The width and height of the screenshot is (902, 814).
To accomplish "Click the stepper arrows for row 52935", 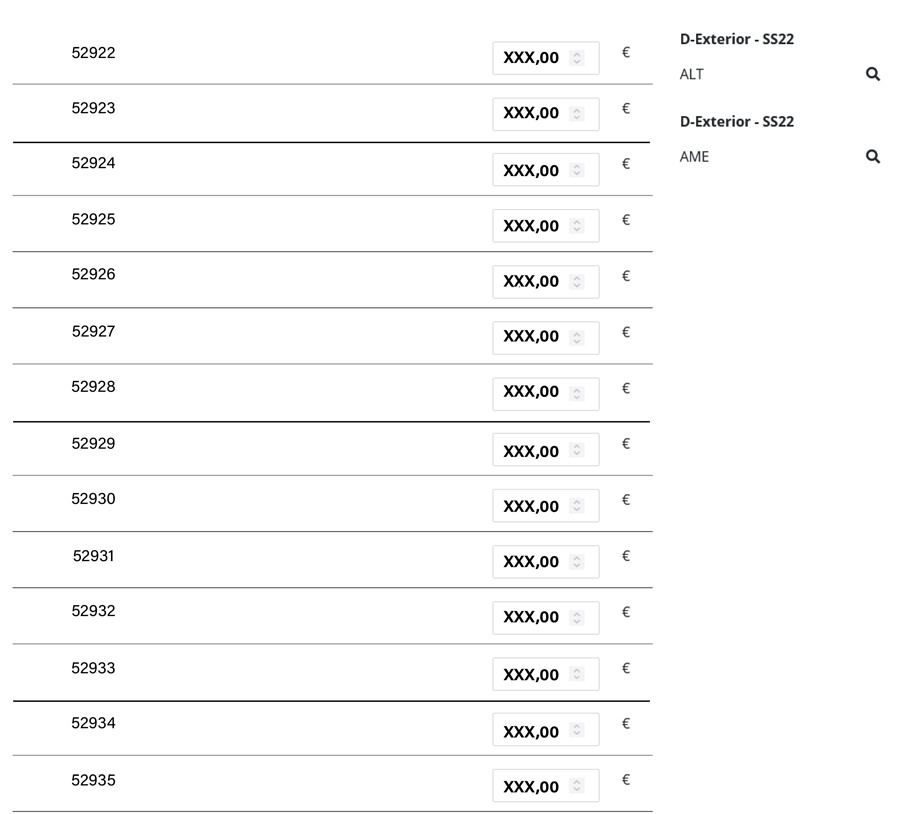I will point(577,787).
